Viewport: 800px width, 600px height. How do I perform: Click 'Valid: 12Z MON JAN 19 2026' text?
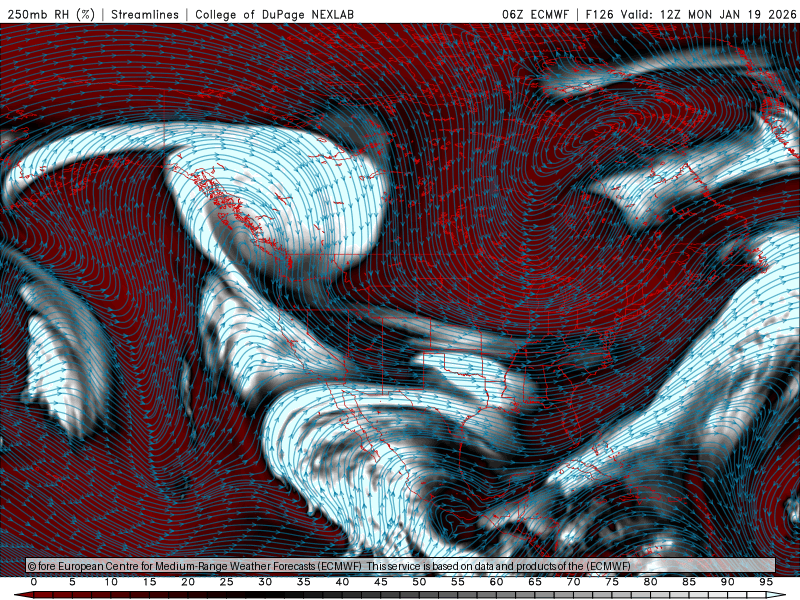coord(708,14)
